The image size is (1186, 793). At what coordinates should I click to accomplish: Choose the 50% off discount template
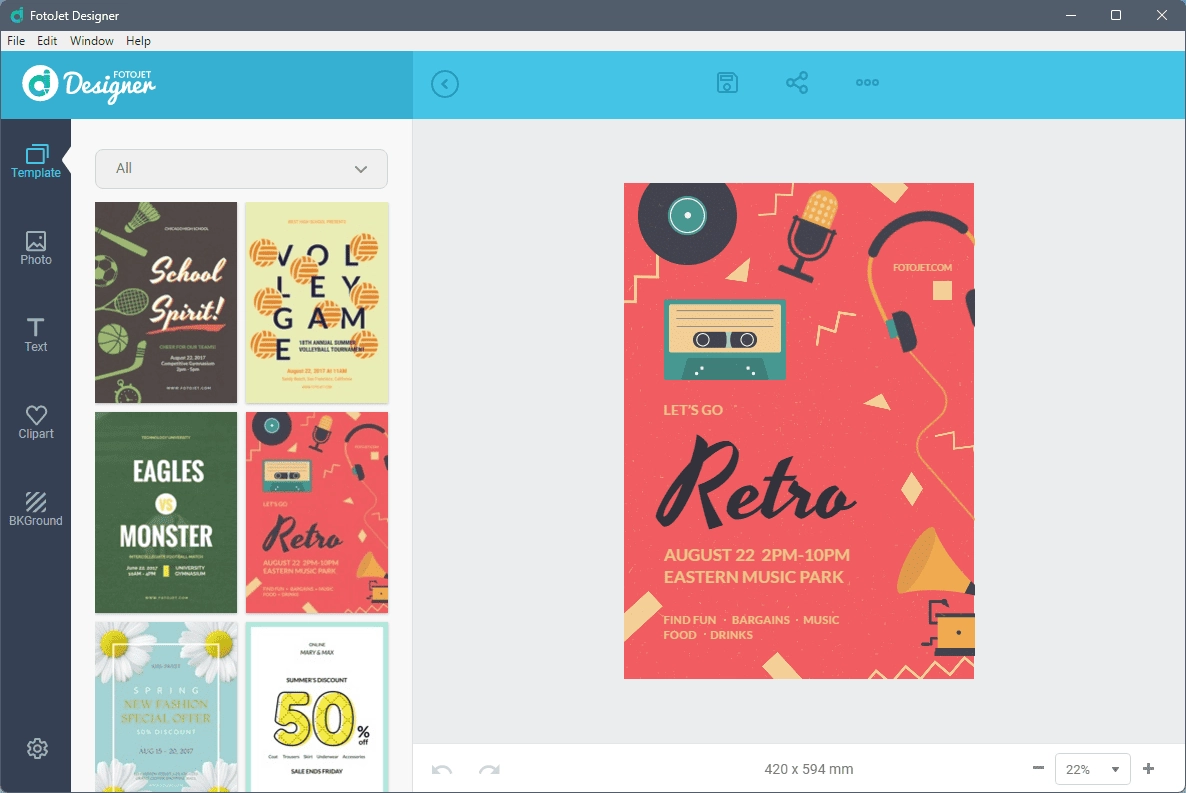[x=317, y=707]
